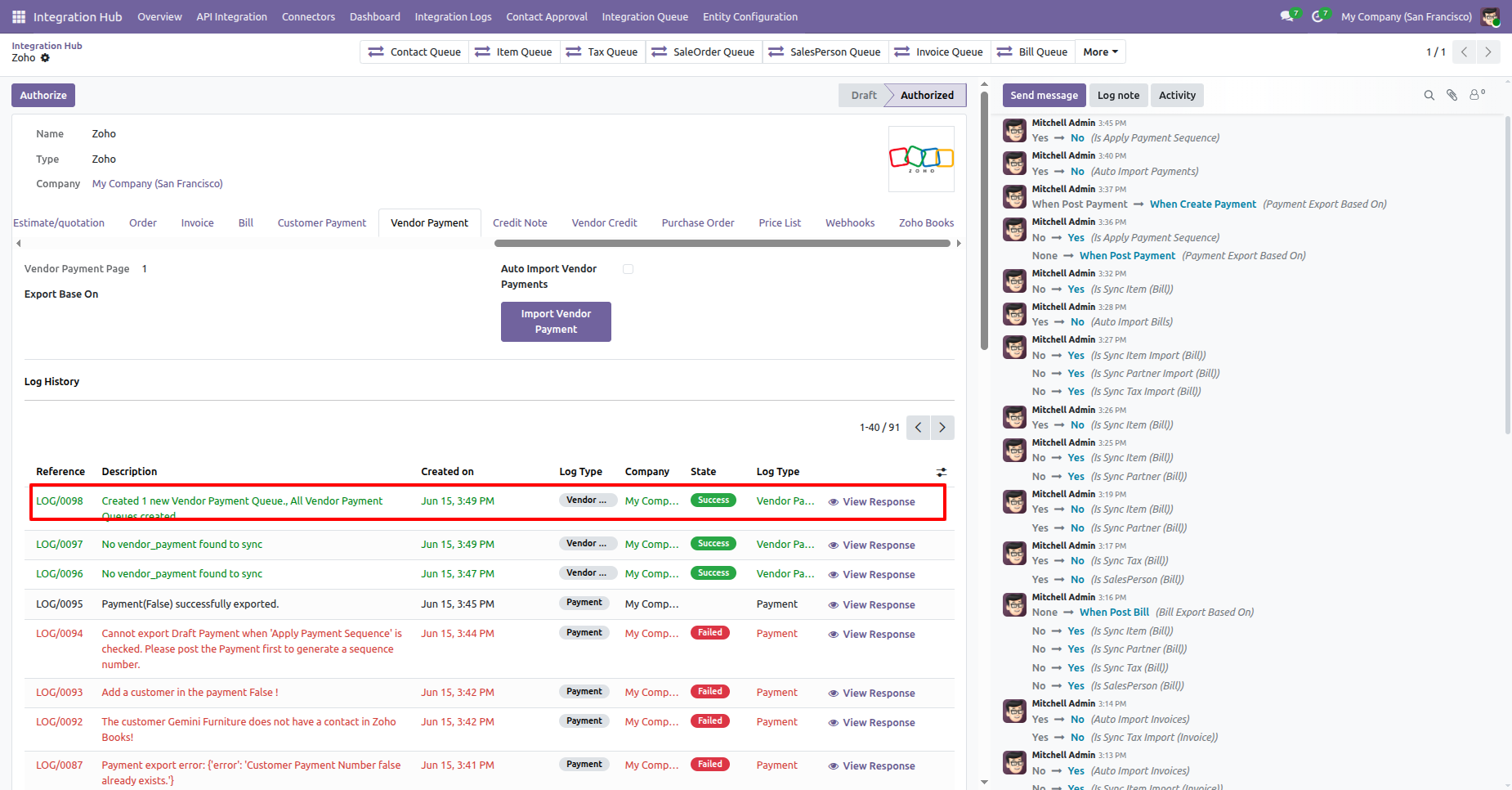Screen dimensions: 1512x790
Task: Open the Zoho record gear settings icon
Action: pos(45,58)
